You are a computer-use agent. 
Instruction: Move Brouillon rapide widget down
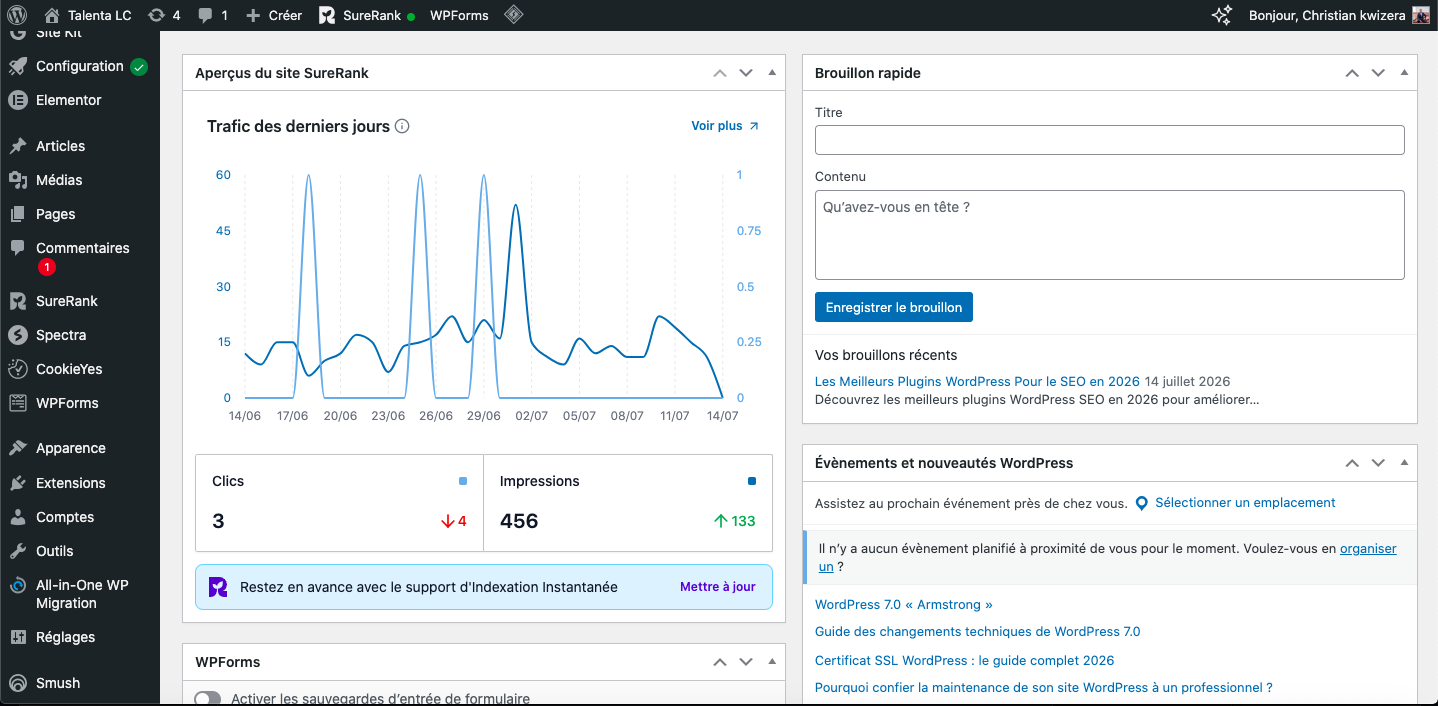click(1378, 73)
